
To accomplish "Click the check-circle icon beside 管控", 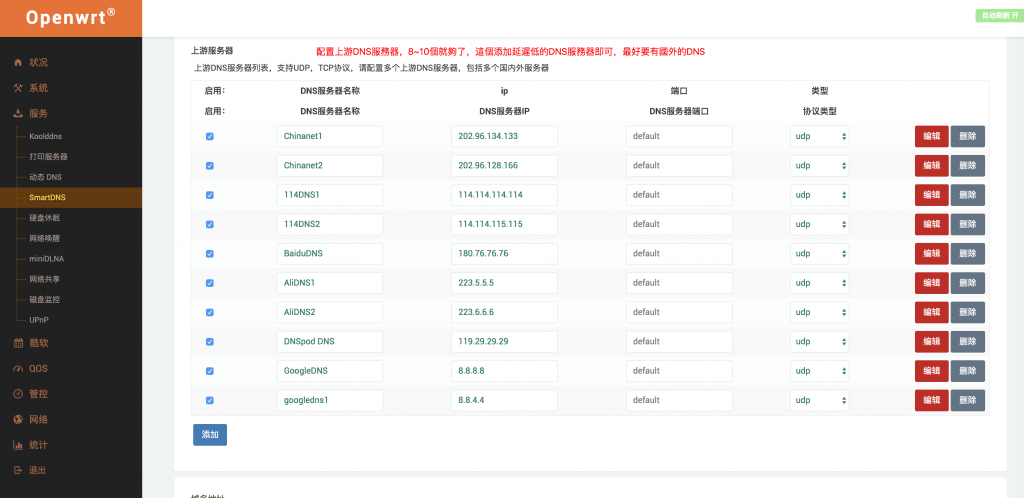I will point(18,394).
